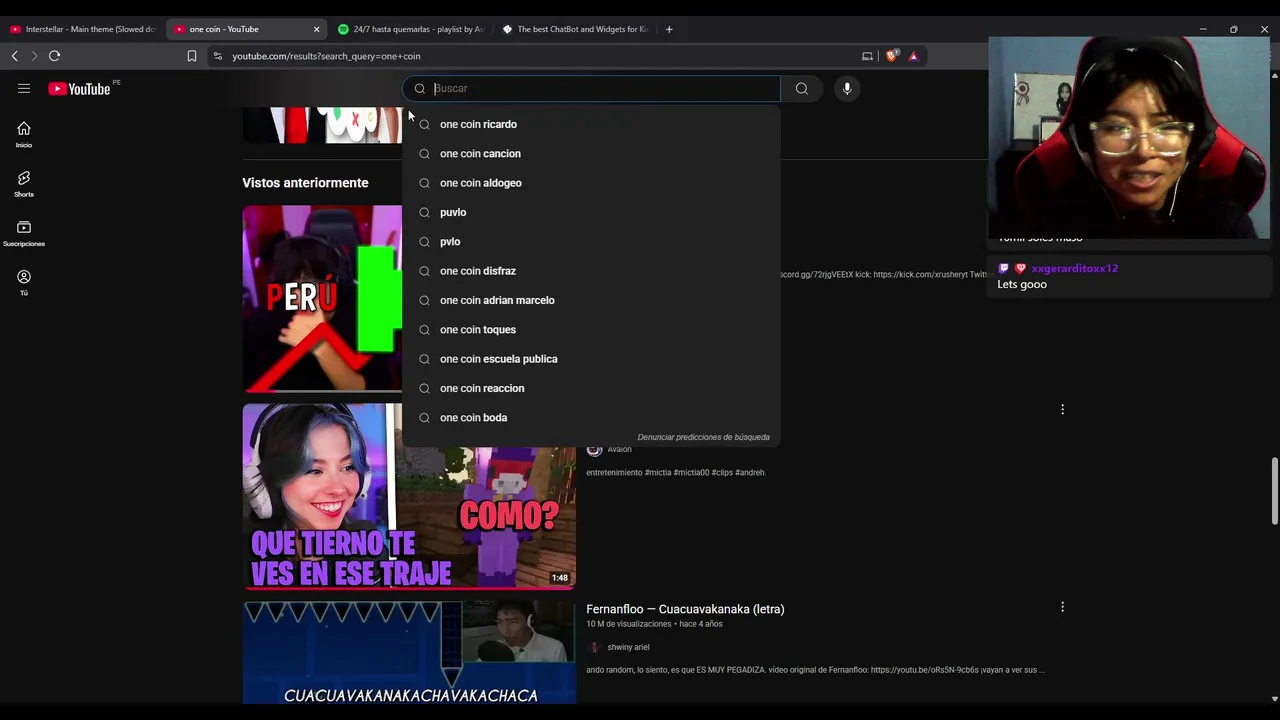The width and height of the screenshot is (1280, 720).
Task: Click chat username xxgerarditoxx12
Action: (x=1074, y=268)
